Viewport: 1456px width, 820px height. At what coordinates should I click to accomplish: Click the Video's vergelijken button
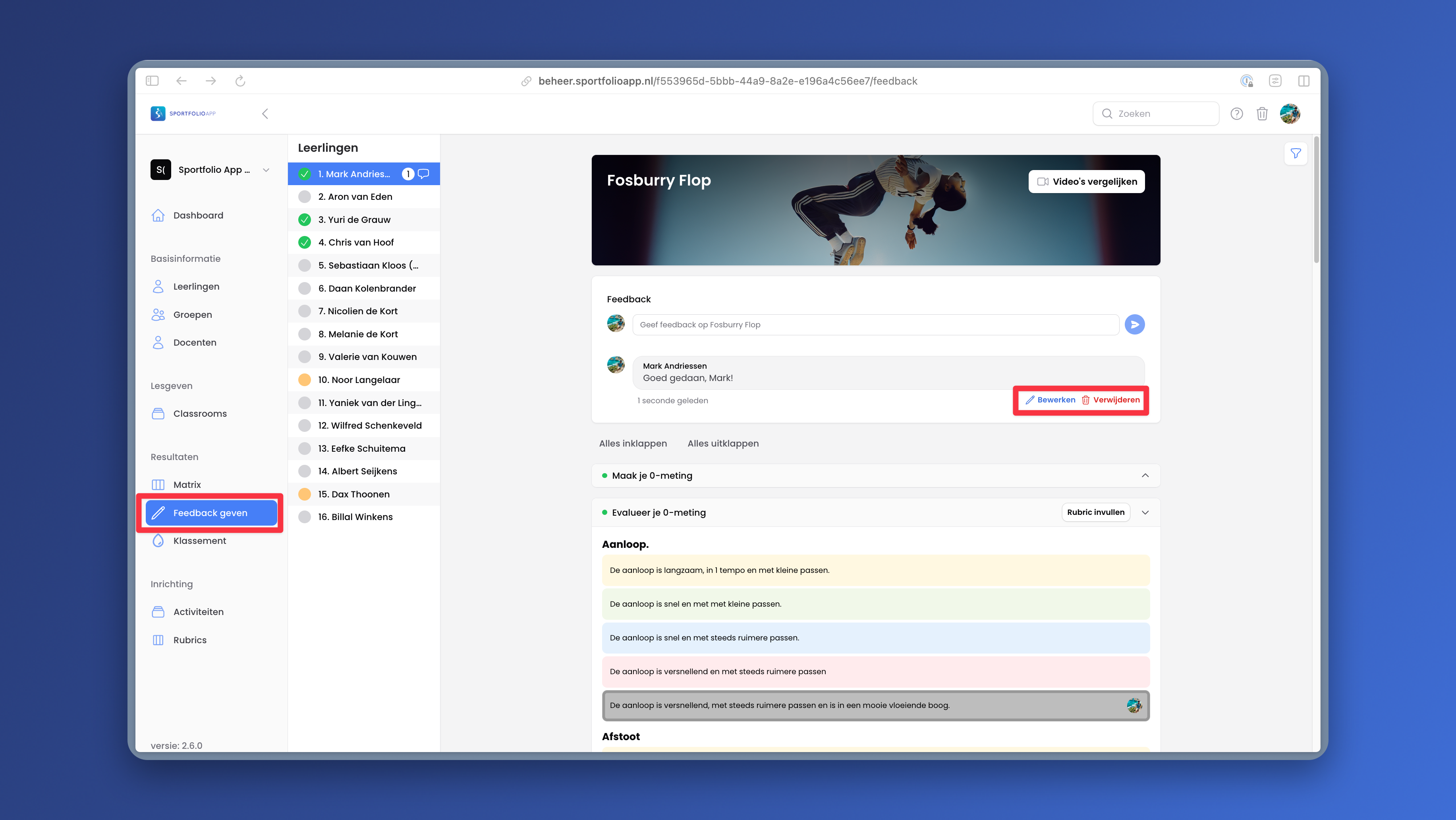(x=1086, y=182)
